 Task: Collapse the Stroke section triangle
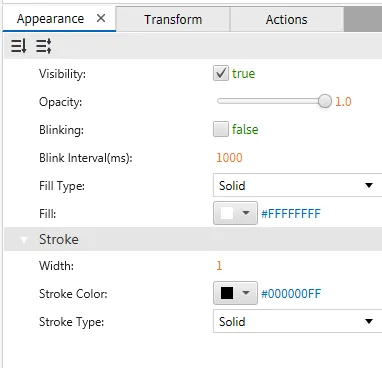tap(24, 240)
